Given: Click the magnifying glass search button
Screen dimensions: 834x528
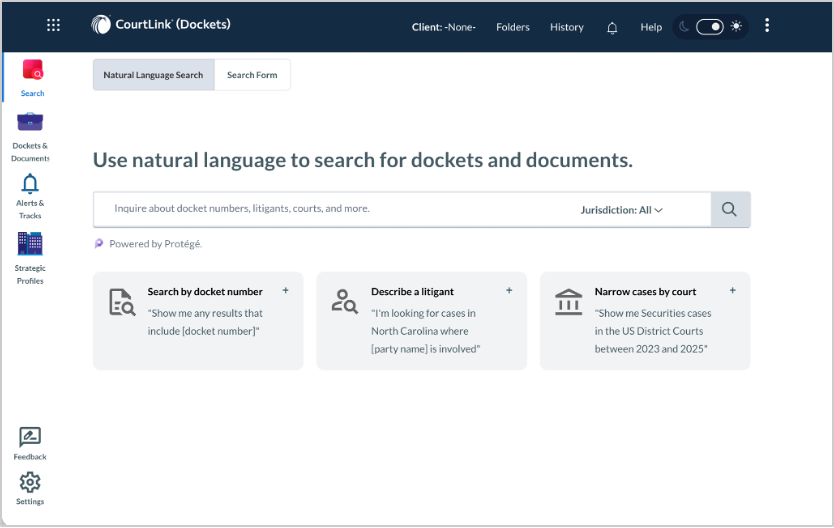Looking at the screenshot, I should click(x=730, y=210).
